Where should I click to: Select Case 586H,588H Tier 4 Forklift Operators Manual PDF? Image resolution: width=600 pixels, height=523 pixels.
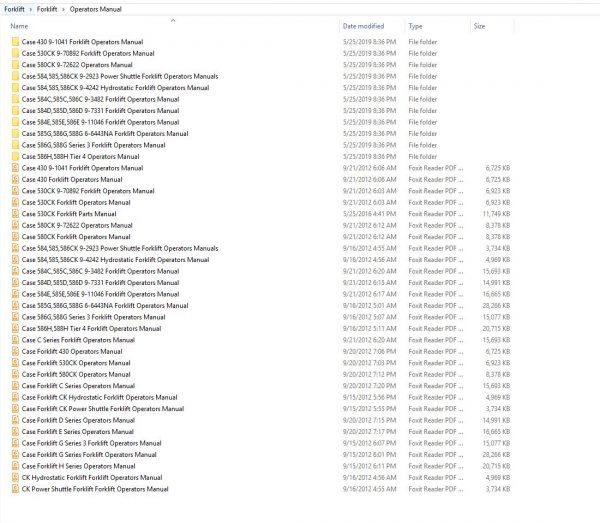91,328
